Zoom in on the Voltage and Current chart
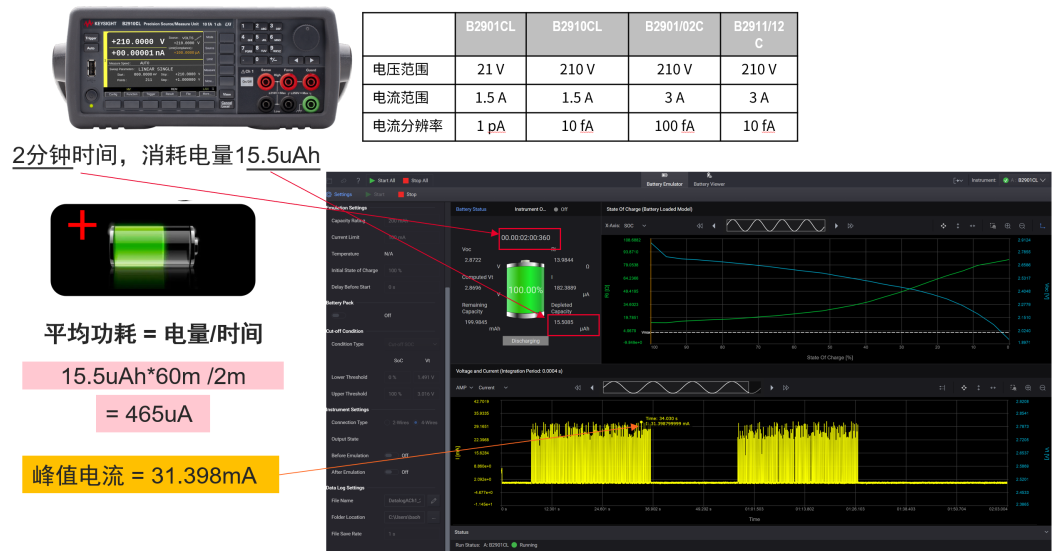This screenshot has height=553, width=1060. pos(1028,388)
